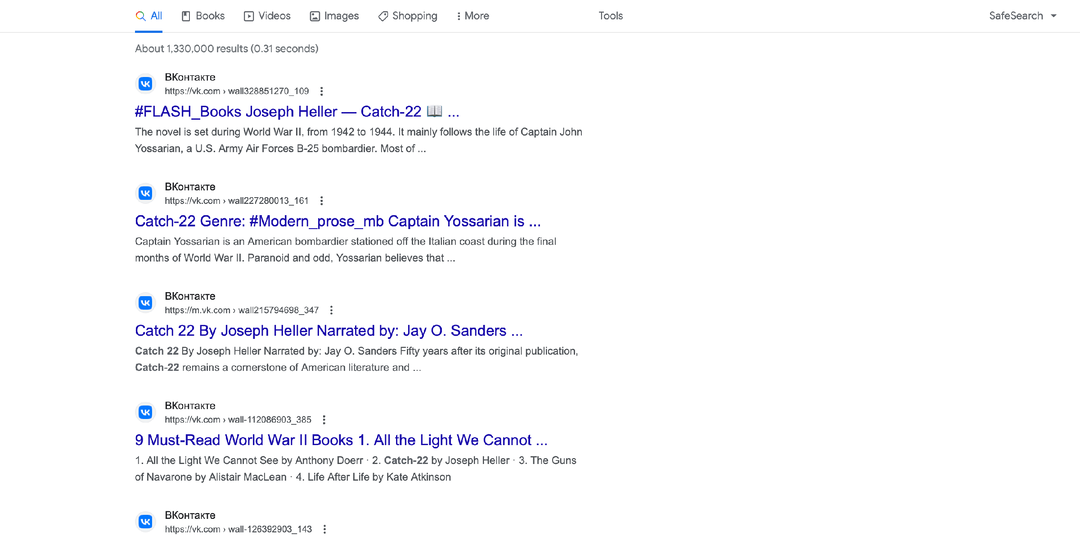The image size is (1080, 540).
Task: Click the URL https://vk.com › wall-126392903_143
Action: click(238, 529)
